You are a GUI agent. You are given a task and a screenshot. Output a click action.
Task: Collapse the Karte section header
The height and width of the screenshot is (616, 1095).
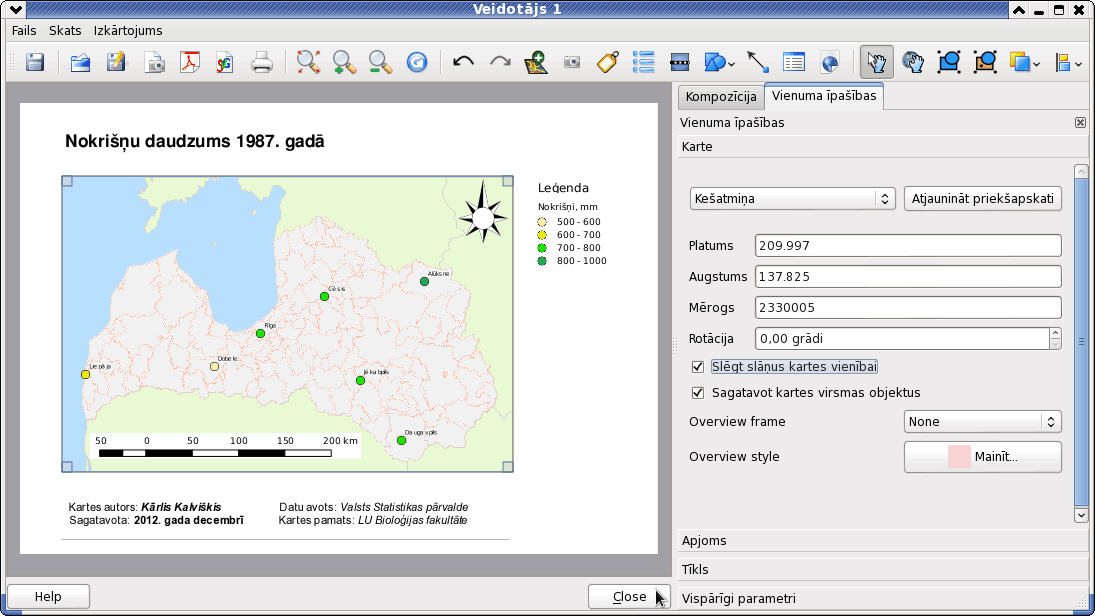pos(883,147)
